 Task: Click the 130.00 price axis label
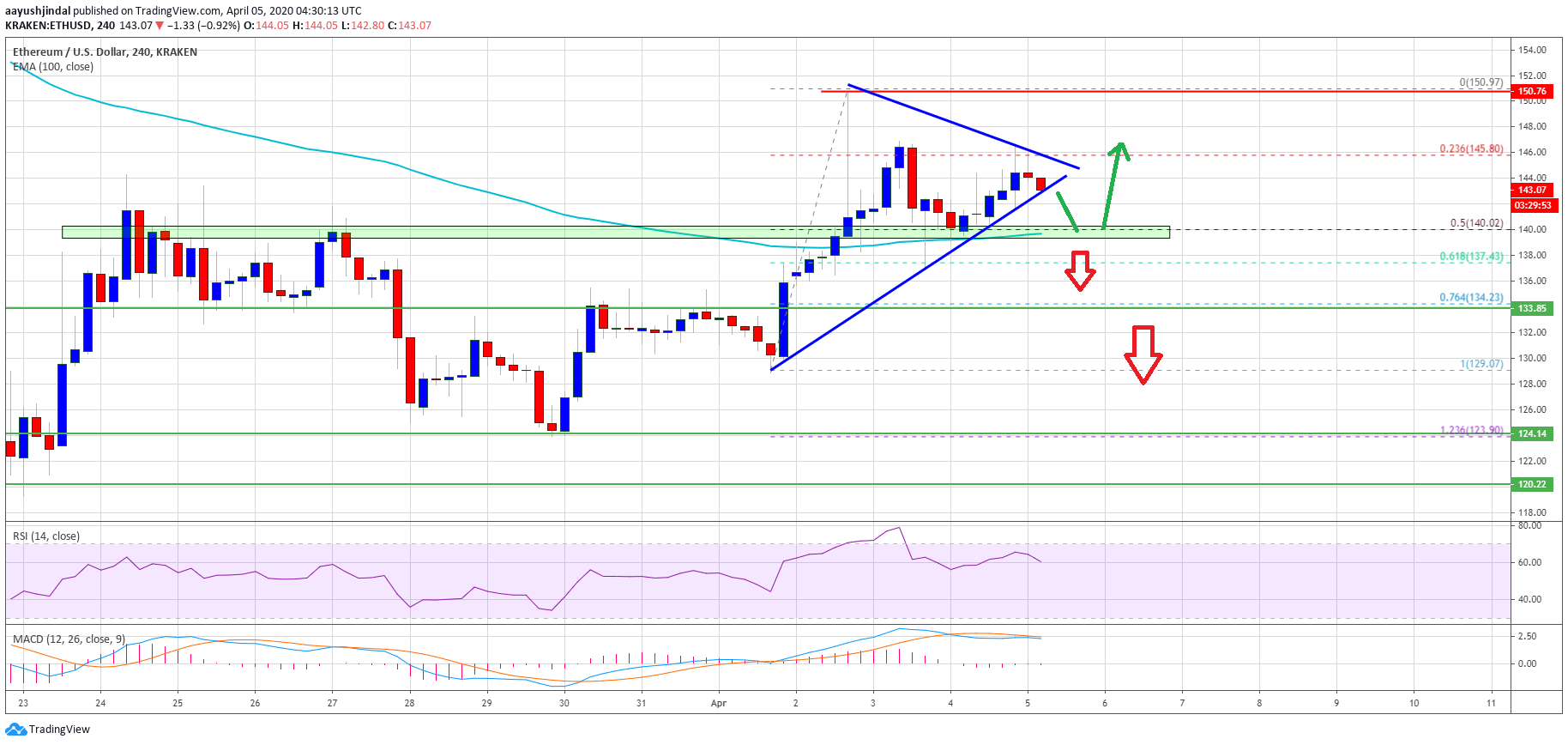click(1532, 358)
